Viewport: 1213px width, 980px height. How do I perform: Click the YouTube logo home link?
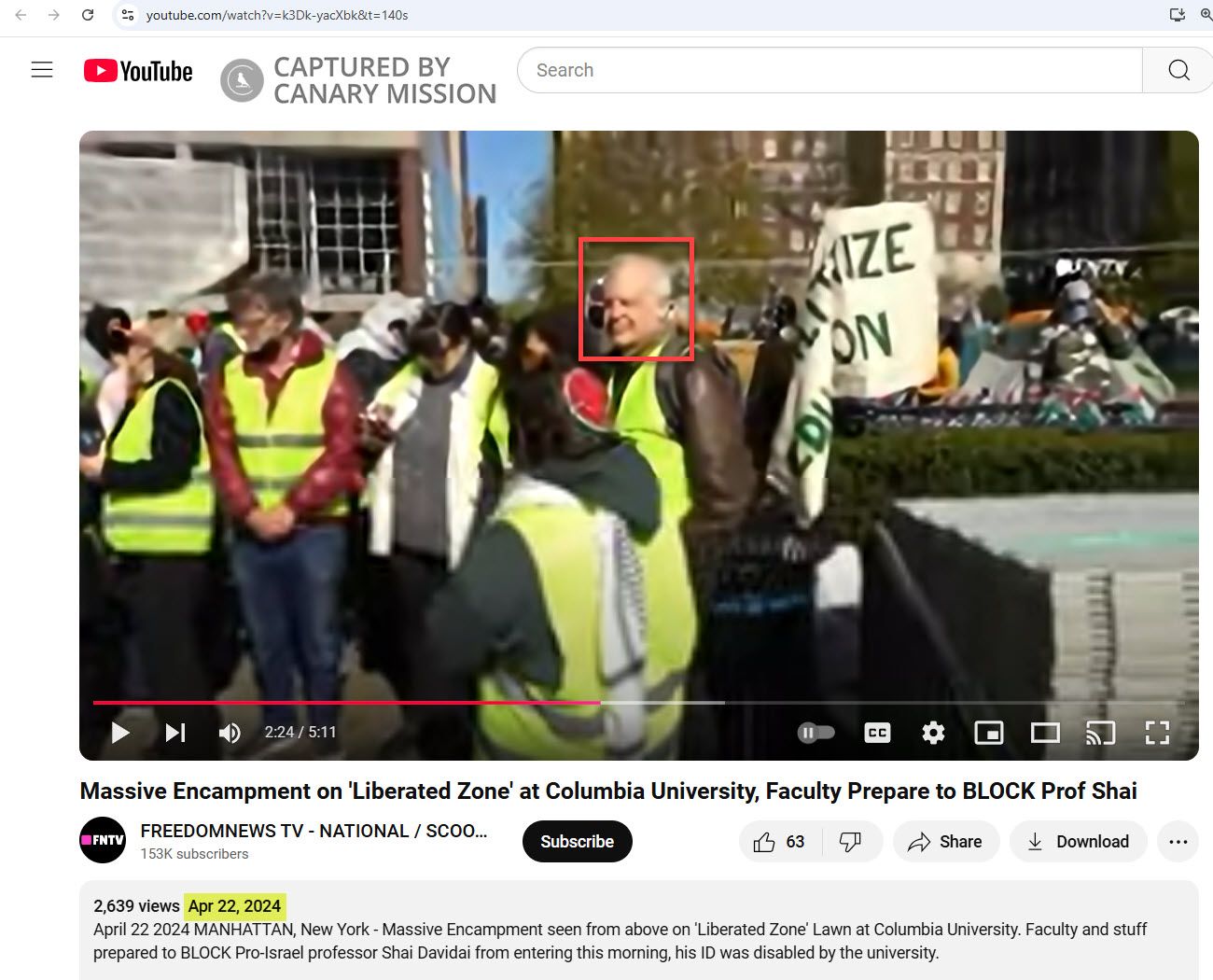coord(138,71)
